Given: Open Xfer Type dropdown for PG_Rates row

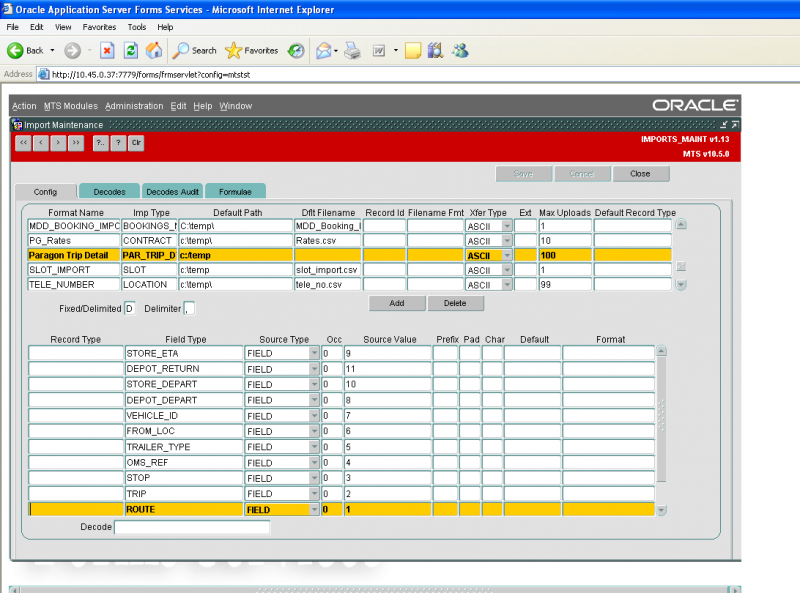Looking at the screenshot, I should [507, 241].
